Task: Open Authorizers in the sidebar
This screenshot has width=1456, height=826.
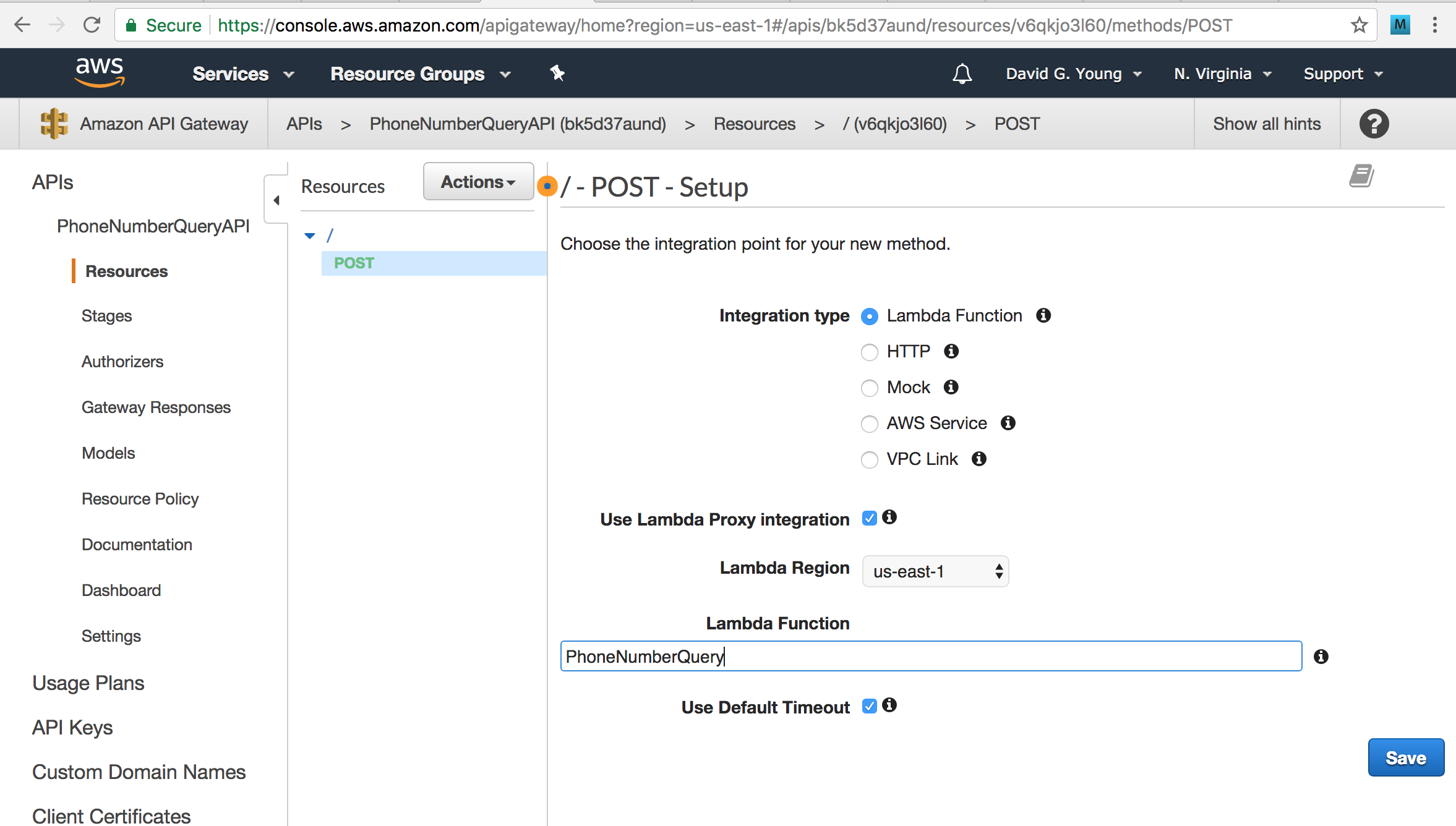Action: [122, 362]
